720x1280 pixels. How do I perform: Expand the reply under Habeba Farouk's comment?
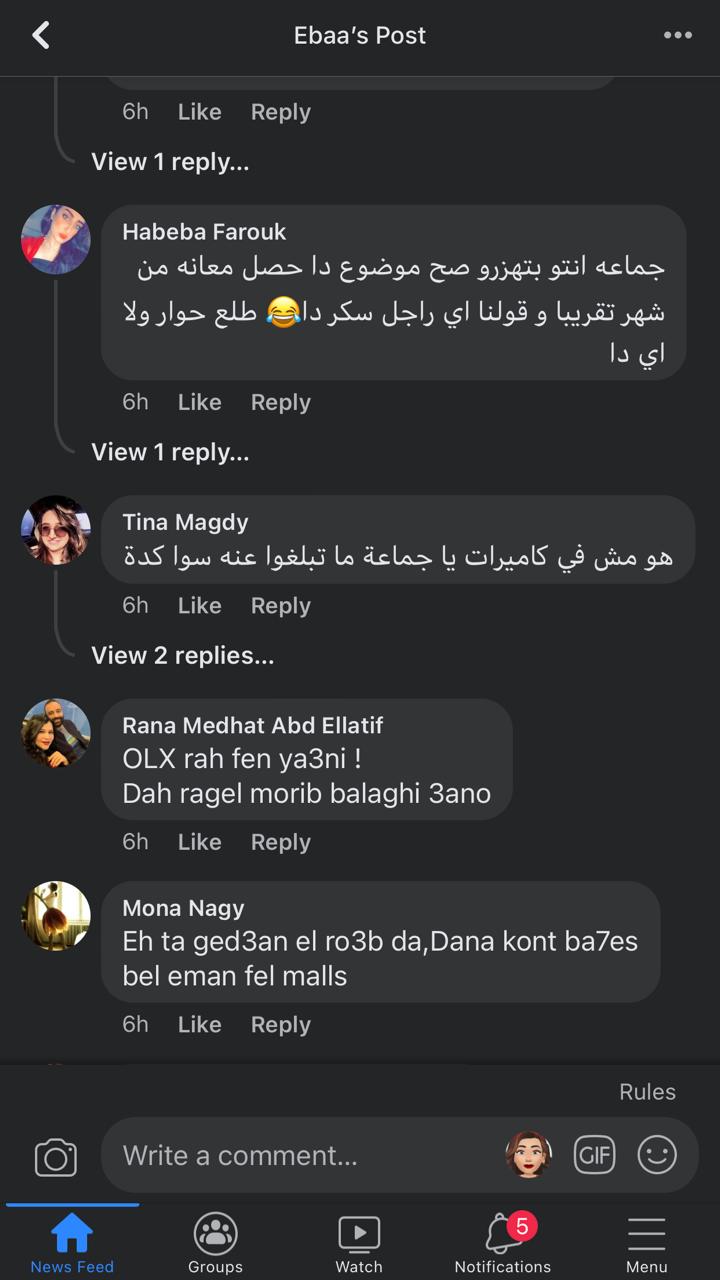pos(170,452)
